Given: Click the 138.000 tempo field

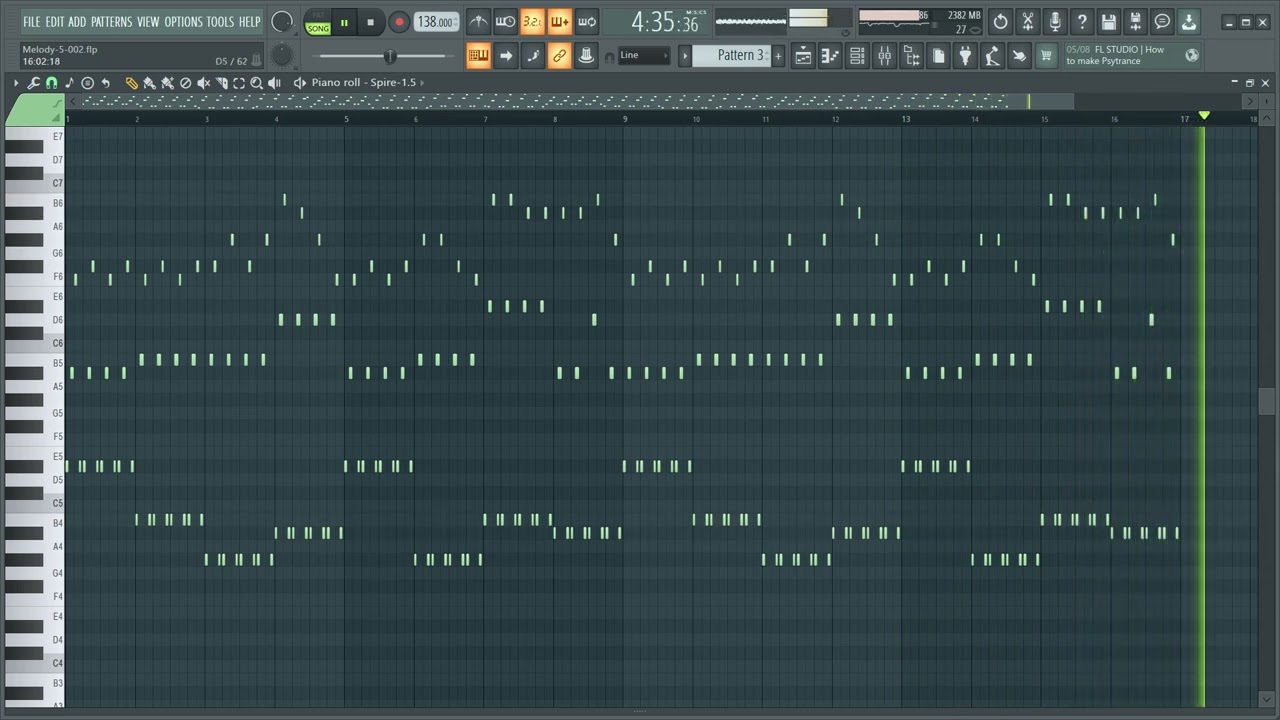Looking at the screenshot, I should coord(436,22).
